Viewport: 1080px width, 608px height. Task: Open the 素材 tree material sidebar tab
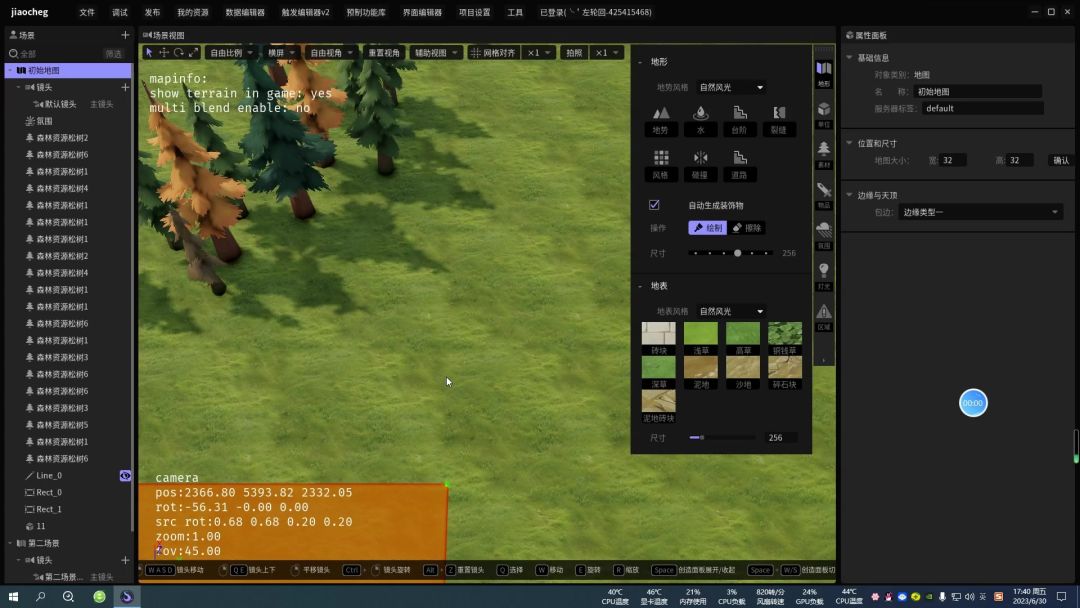[824, 155]
